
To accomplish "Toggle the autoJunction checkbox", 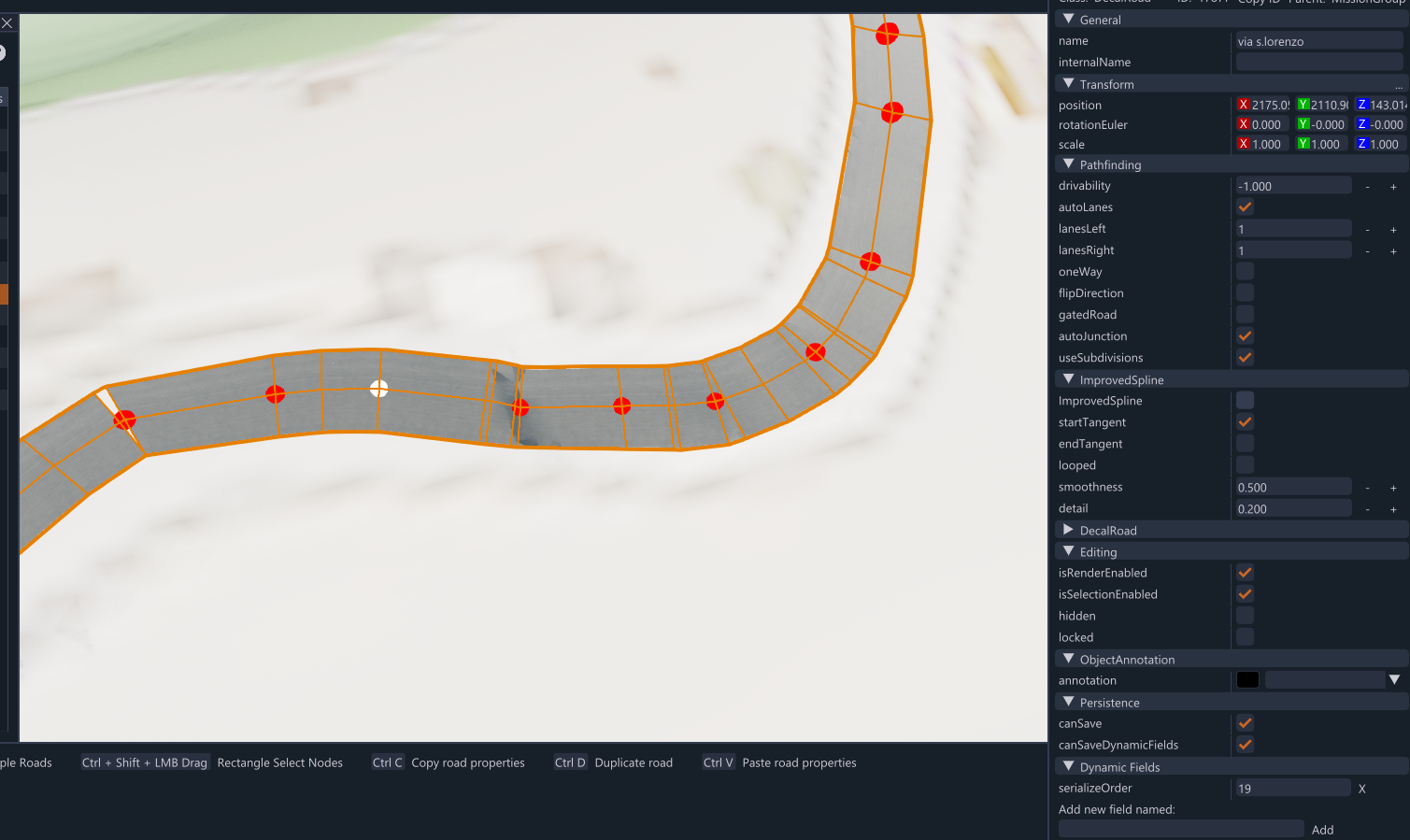I will 1246,336.
